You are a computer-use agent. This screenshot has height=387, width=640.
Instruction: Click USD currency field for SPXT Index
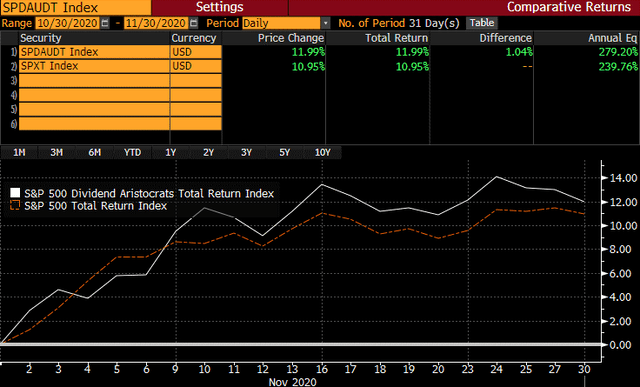click(x=196, y=66)
